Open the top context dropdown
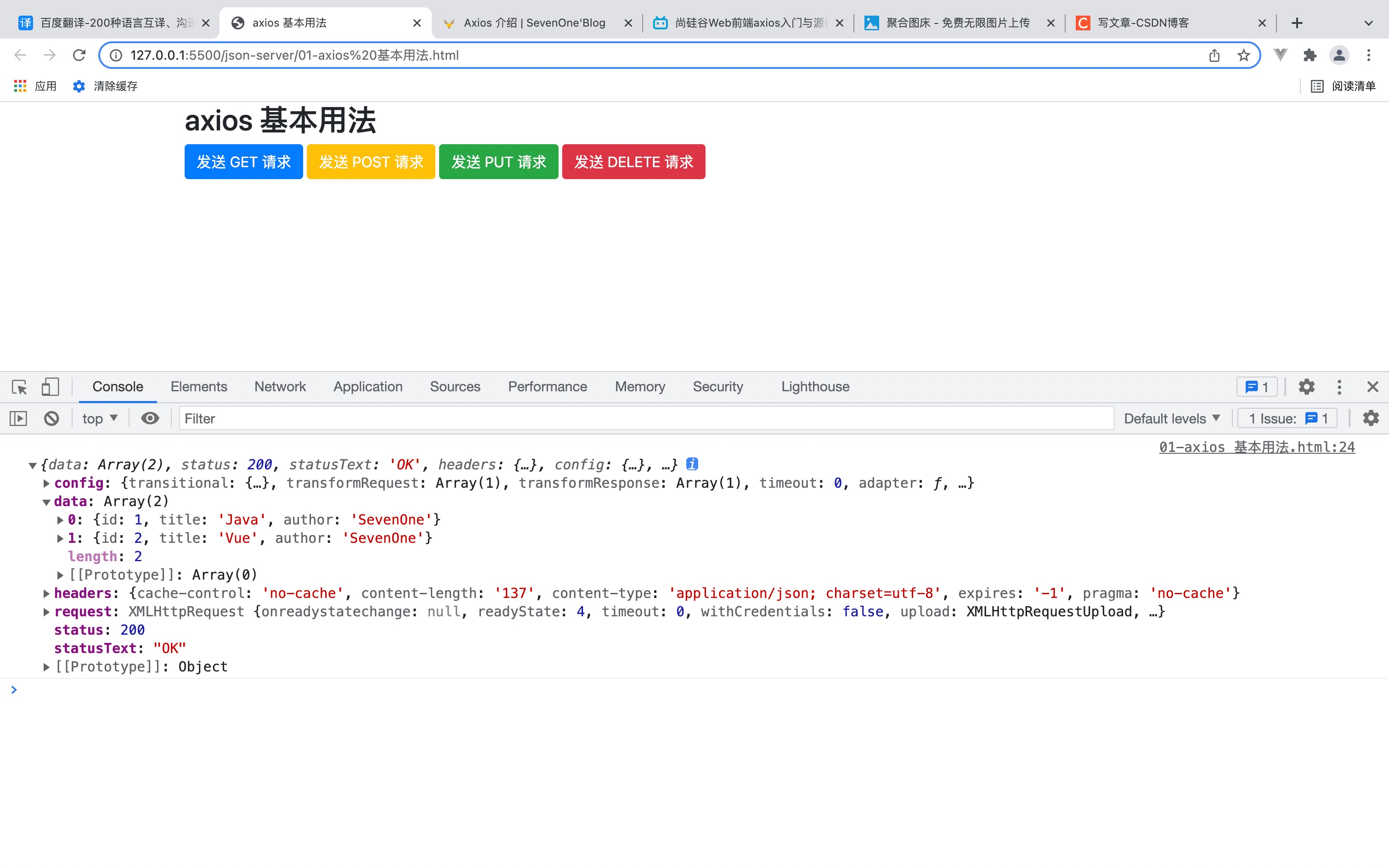1389x868 pixels. pos(99,418)
